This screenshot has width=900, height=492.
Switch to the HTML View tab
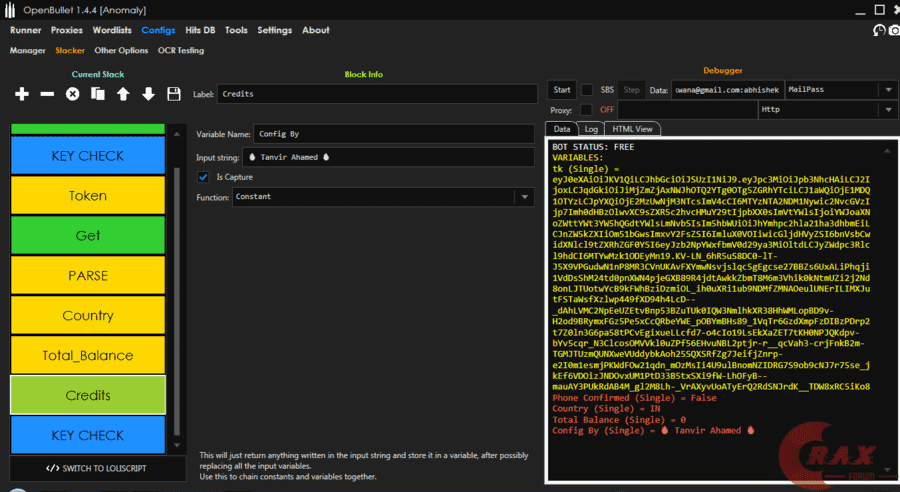632,129
